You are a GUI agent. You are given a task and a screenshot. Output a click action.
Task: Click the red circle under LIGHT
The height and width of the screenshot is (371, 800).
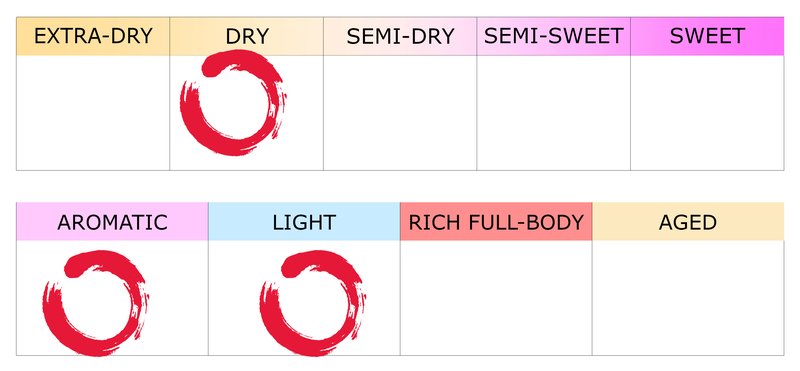pos(312,303)
